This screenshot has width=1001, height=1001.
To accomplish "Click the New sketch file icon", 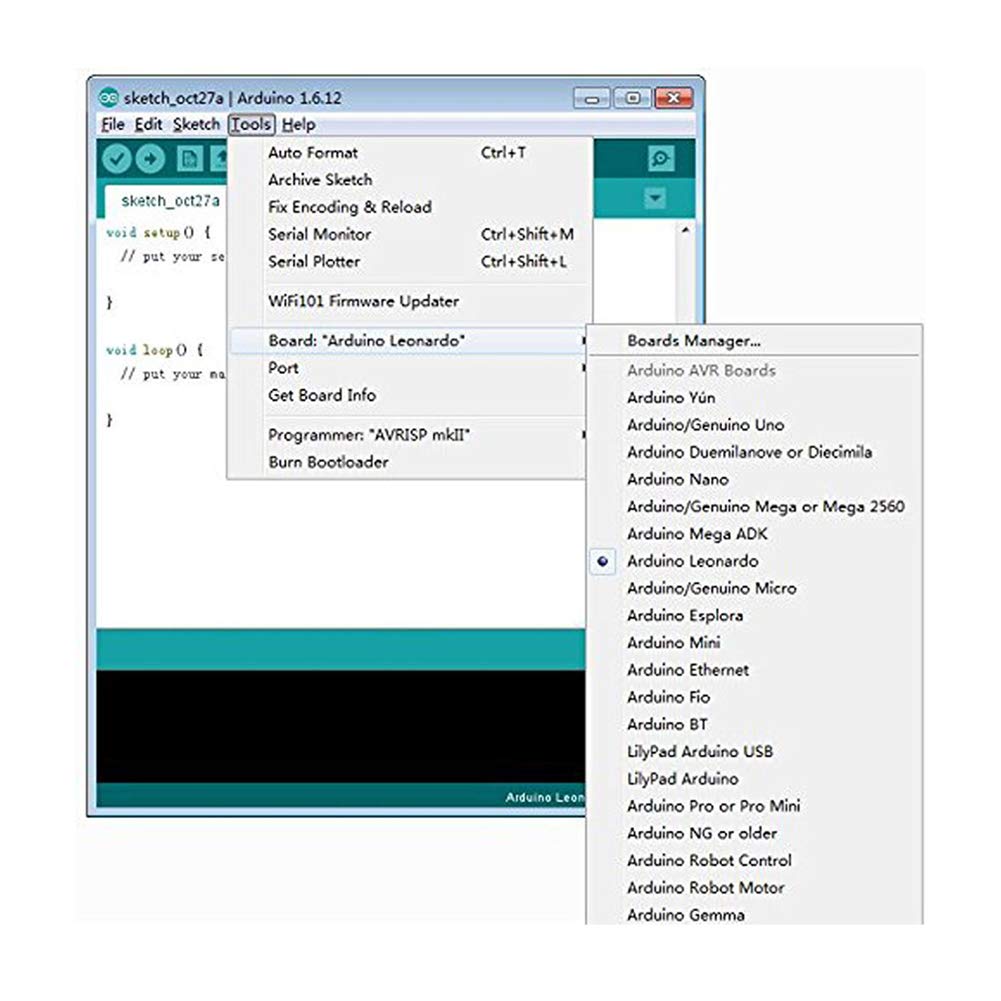I will (189, 159).
